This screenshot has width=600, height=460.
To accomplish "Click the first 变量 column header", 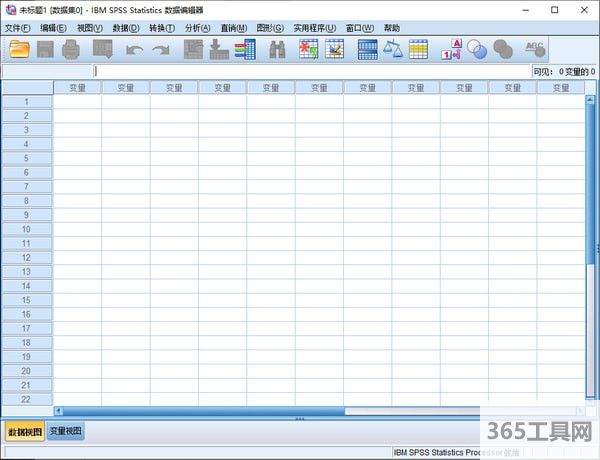I will pyautogui.click(x=77, y=88).
